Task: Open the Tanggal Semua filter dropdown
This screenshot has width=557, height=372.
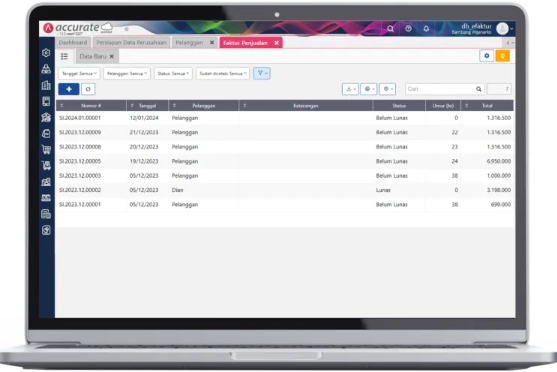Action: click(79, 74)
